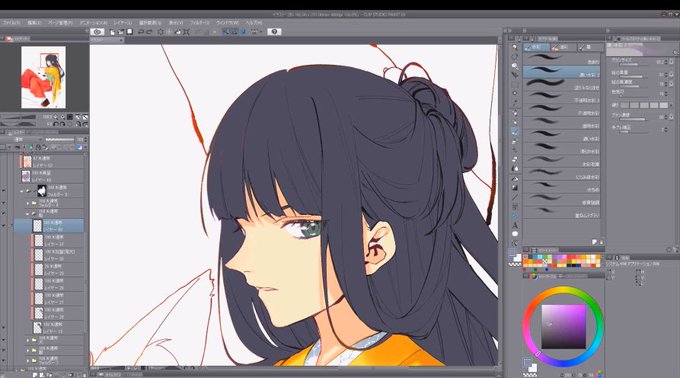Toggle snap to grid icon in command bar

click(243, 32)
